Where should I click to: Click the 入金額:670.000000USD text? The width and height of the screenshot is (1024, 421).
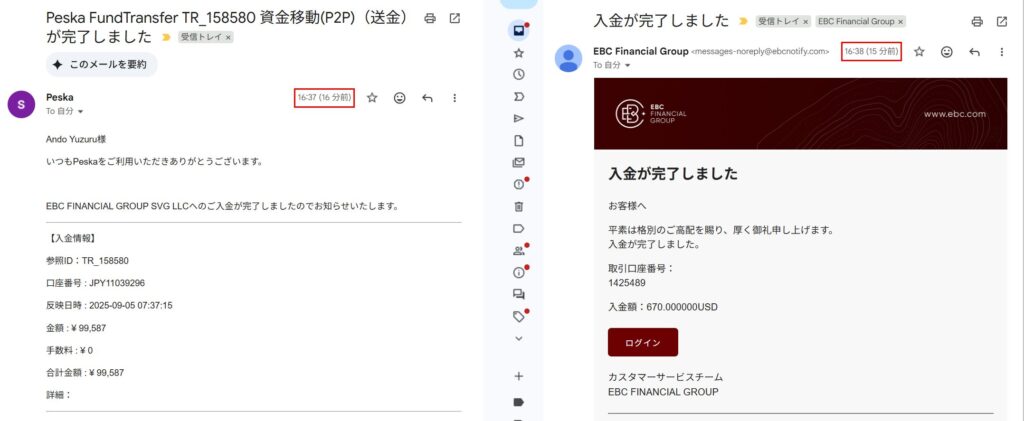pos(663,307)
